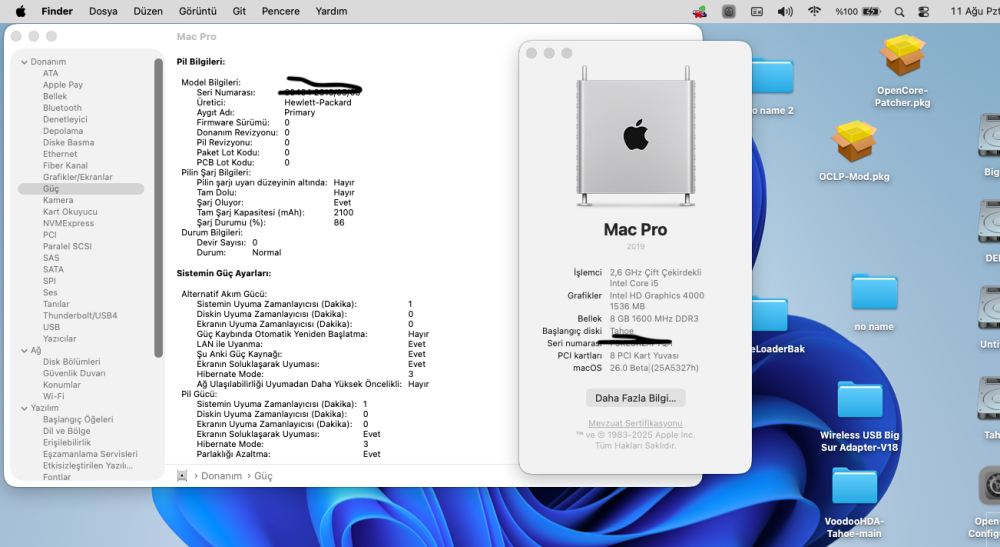The width and height of the screenshot is (1000, 547).
Task: Select Bluetooth in the sidebar
Action: tap(62, 108)
